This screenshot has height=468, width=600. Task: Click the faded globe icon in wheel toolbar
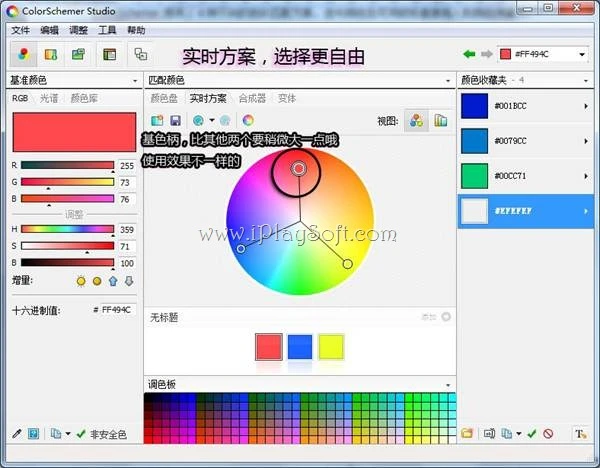[x=225, y=121]
